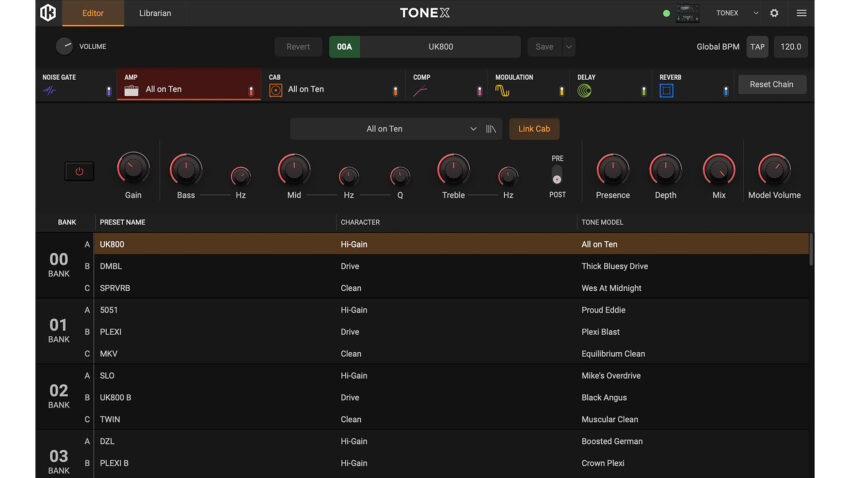The height and width of the screenshot is (478, 850).
Task: Open the settings gear icon
Action: 774,13
